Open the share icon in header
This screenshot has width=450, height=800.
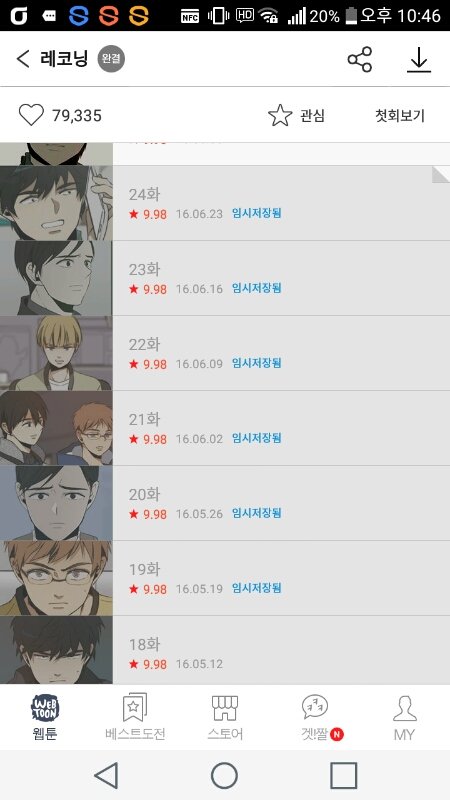coord(360,59)
